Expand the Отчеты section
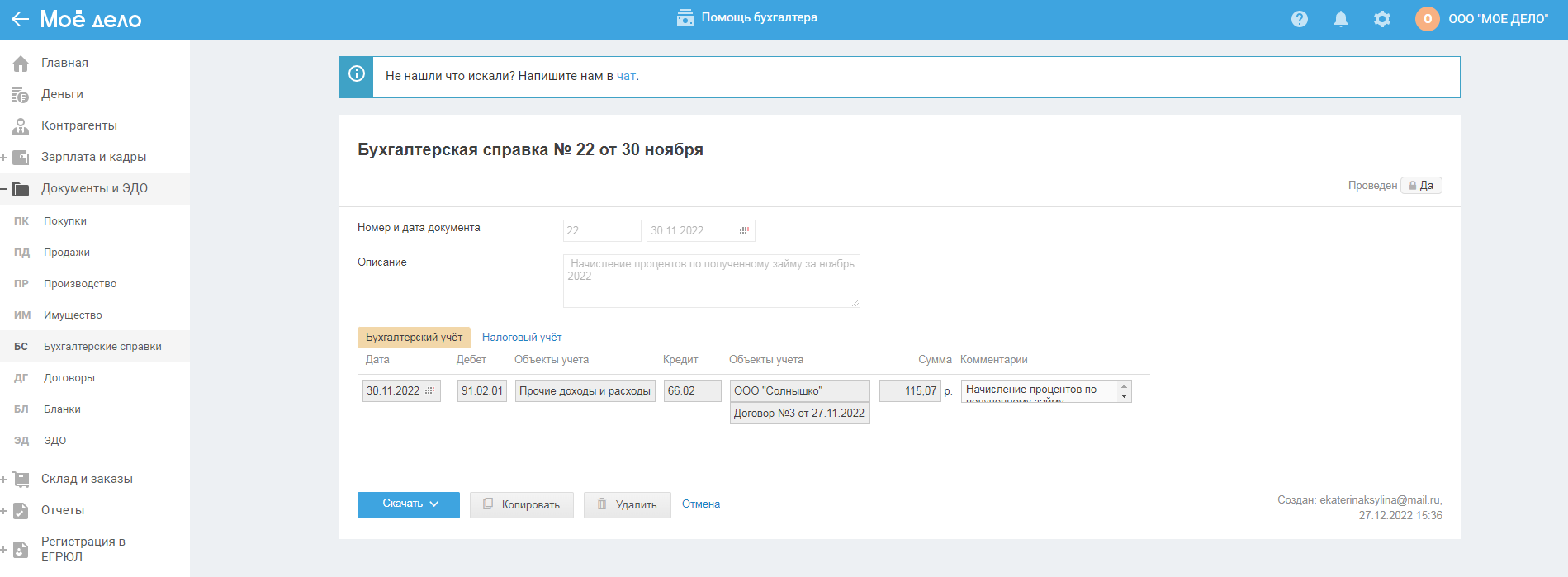 (3, 510)
